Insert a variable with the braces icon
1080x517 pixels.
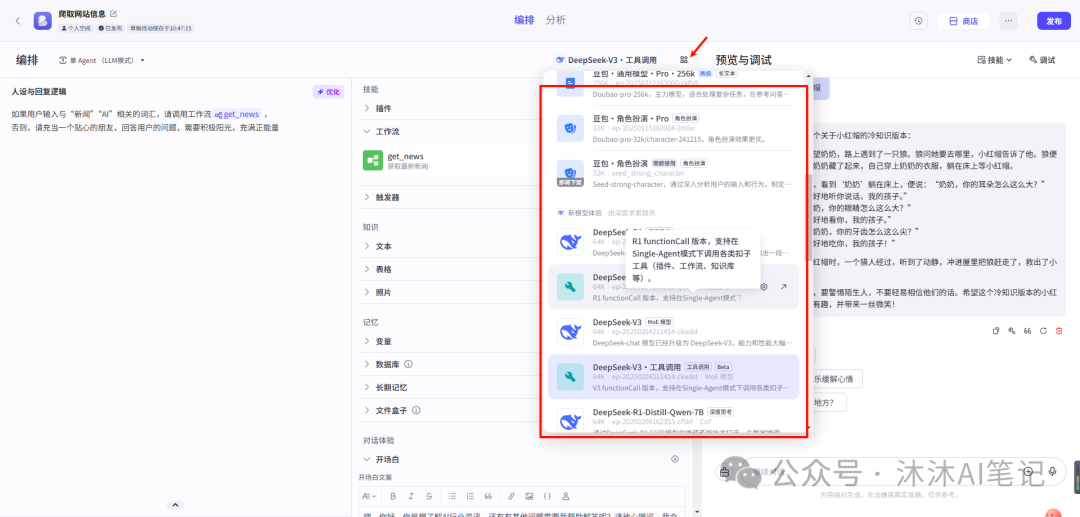[x=547, y=496]
